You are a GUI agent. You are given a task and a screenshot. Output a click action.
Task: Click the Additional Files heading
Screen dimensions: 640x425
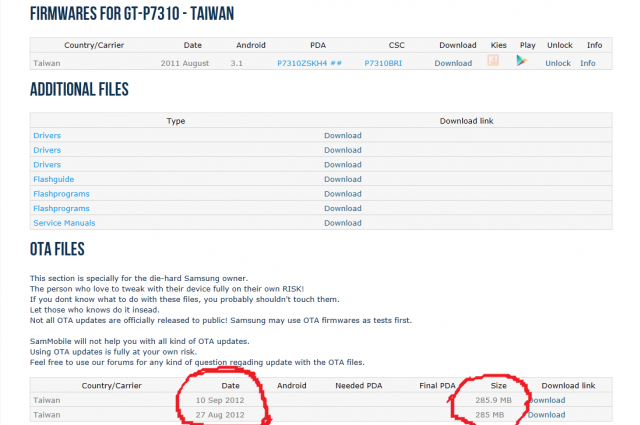[79, 89]
